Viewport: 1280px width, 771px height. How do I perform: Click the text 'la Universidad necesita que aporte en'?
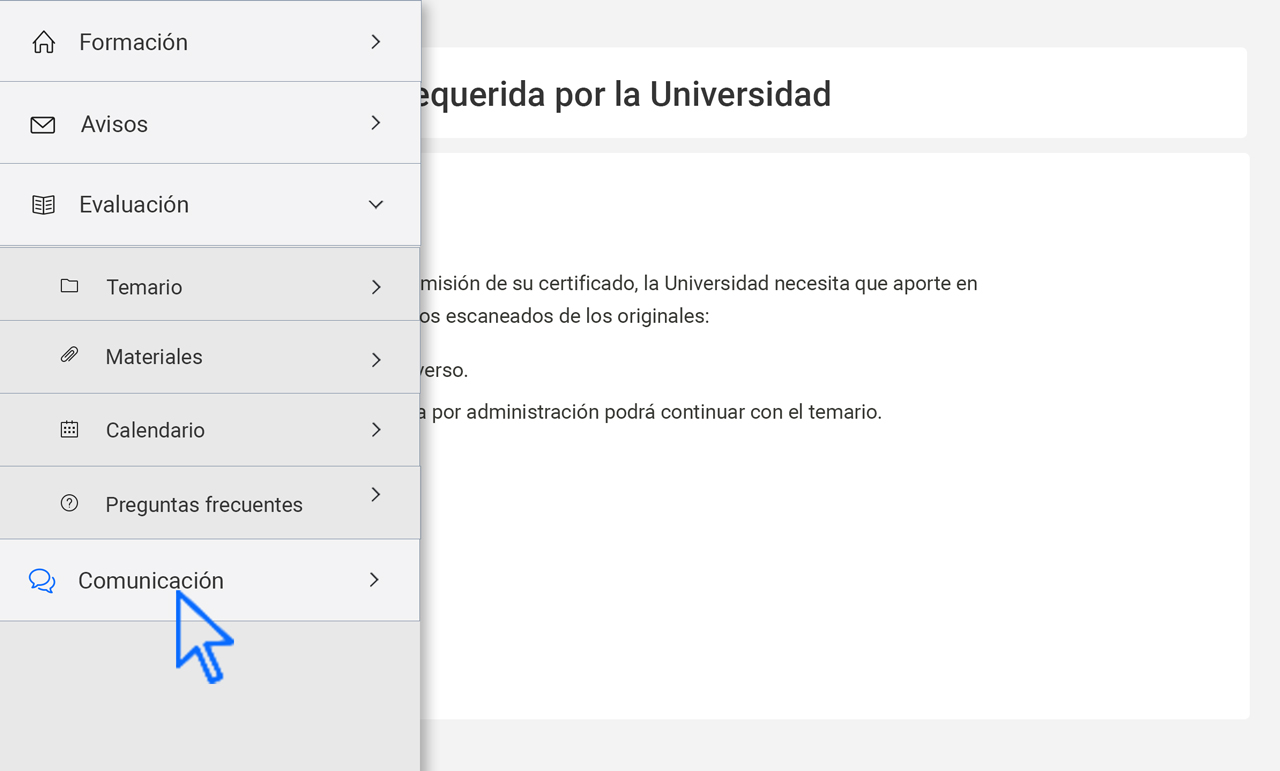click(x=810, y=283)
